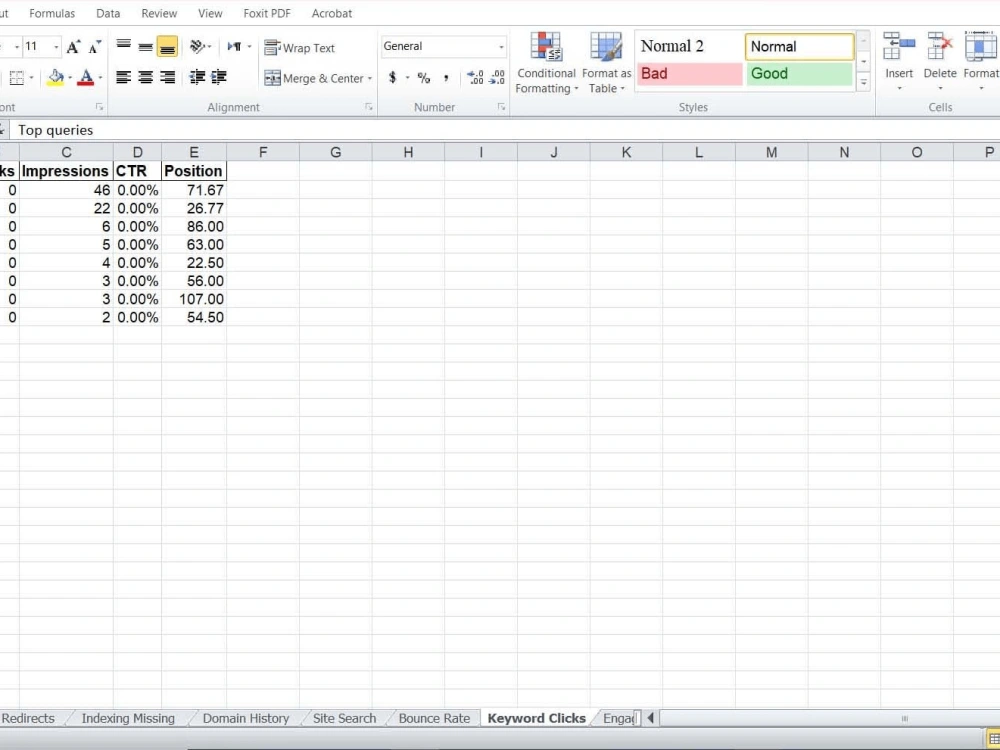Viewport: 1000px width, 750px height.
Task: Click the Increase Indent icon
Action: pos(219,77)
